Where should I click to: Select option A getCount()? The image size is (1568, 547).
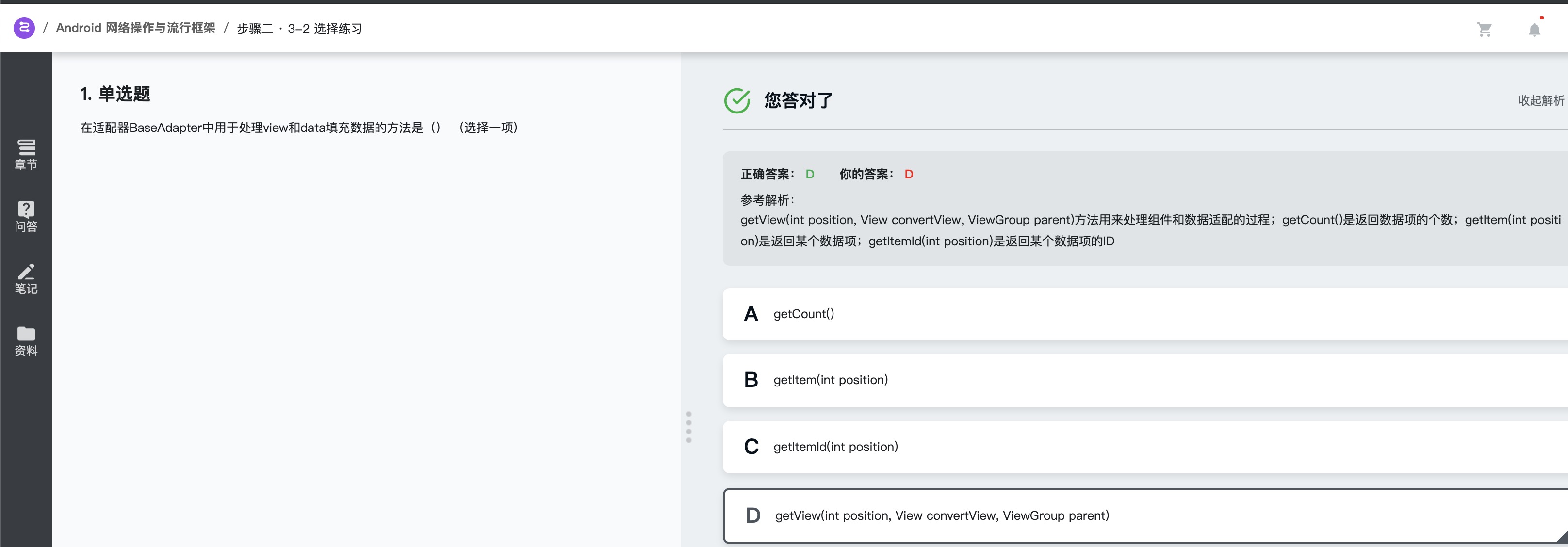1145,314
